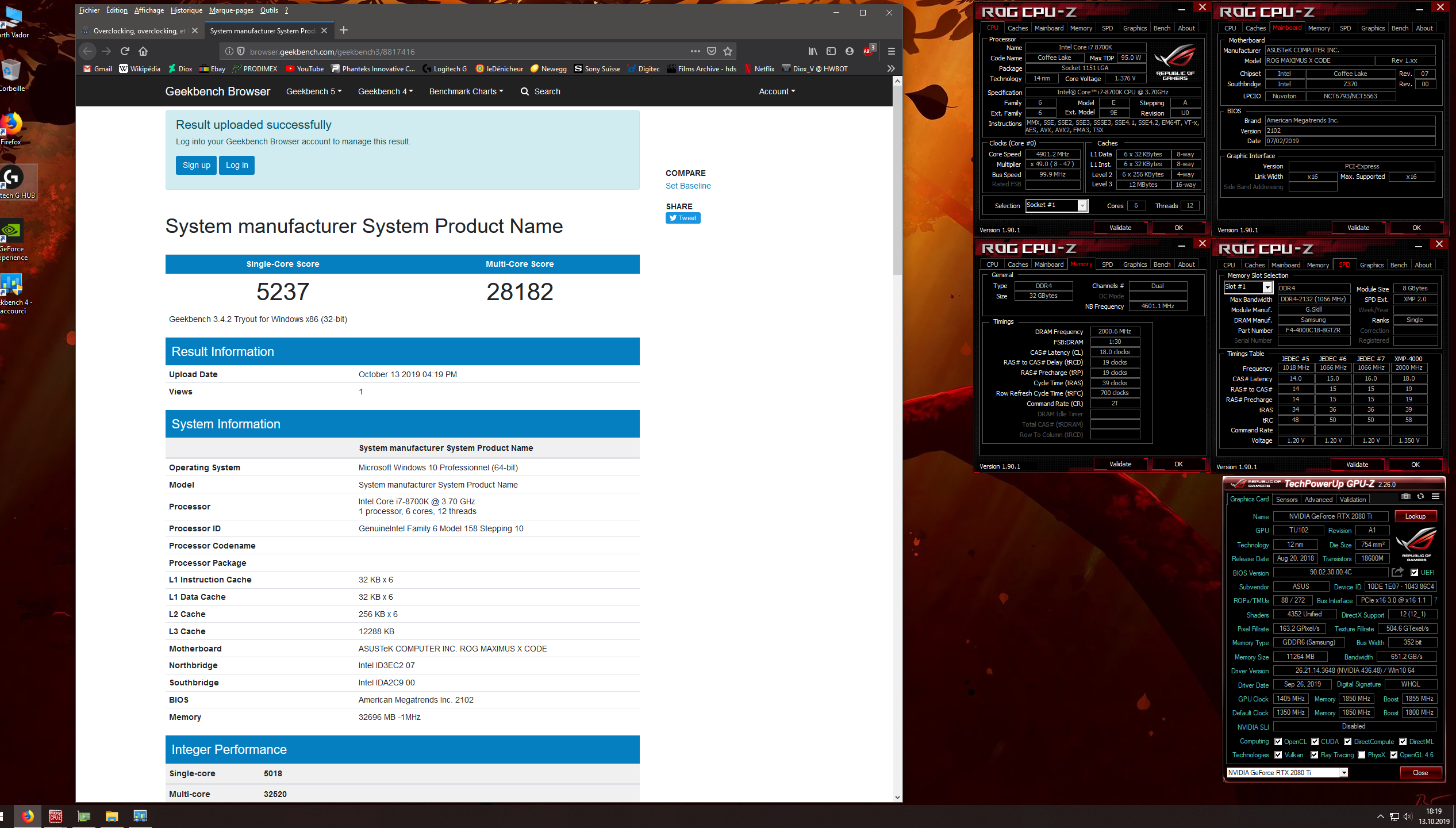Screen dimensions: 1456x828
Task: Refresh GPU-Z data icon
Action: [x=1420, y=496]
